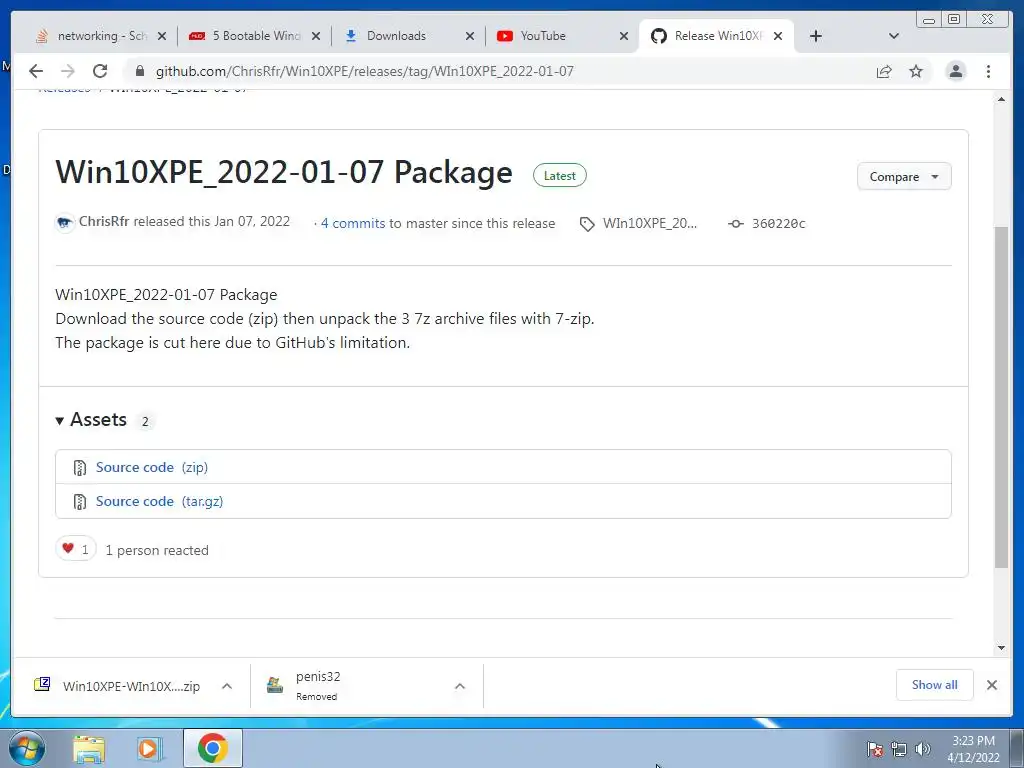
Task: Click the heart reaction button
Action: (x=76, y=549)
